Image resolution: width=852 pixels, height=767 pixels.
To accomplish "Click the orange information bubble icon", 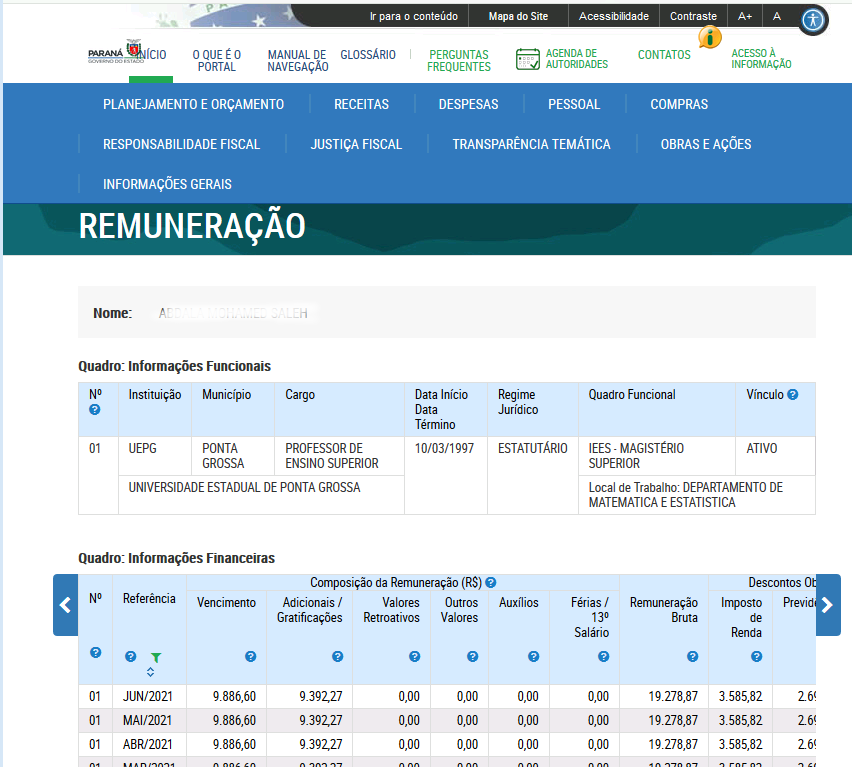I will [710, 37].
